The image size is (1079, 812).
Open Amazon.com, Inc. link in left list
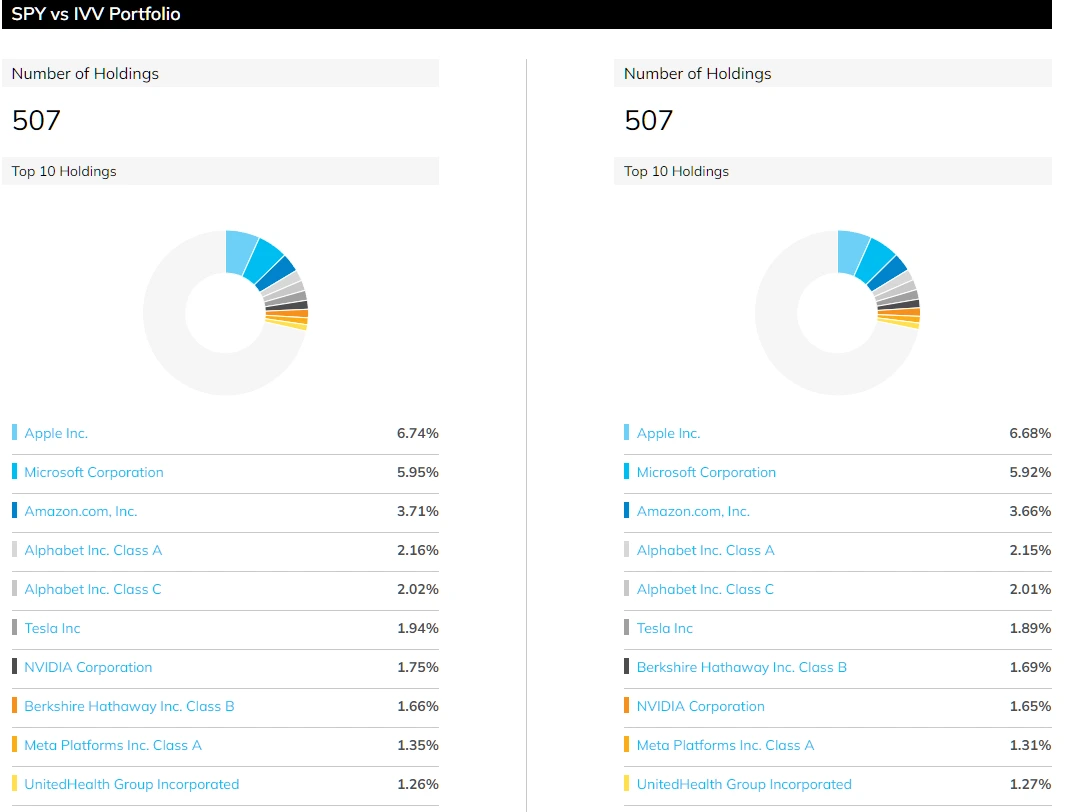tap(81, 511)
